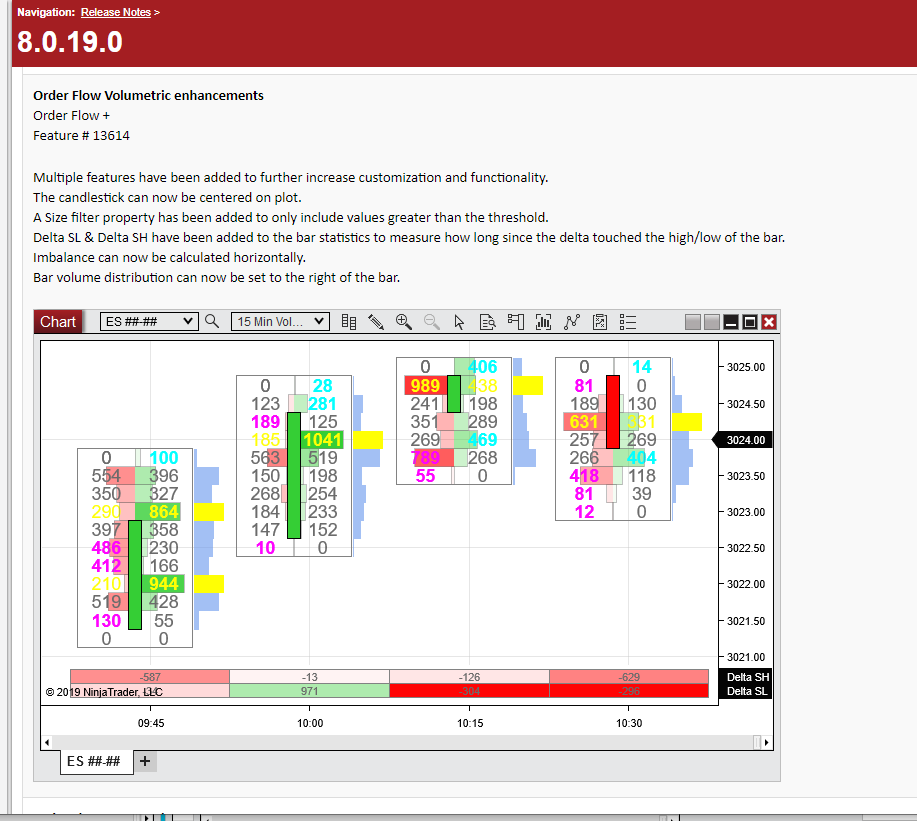Click the -587 Delta SH cell
917x821 pixels.
point(150,677)
